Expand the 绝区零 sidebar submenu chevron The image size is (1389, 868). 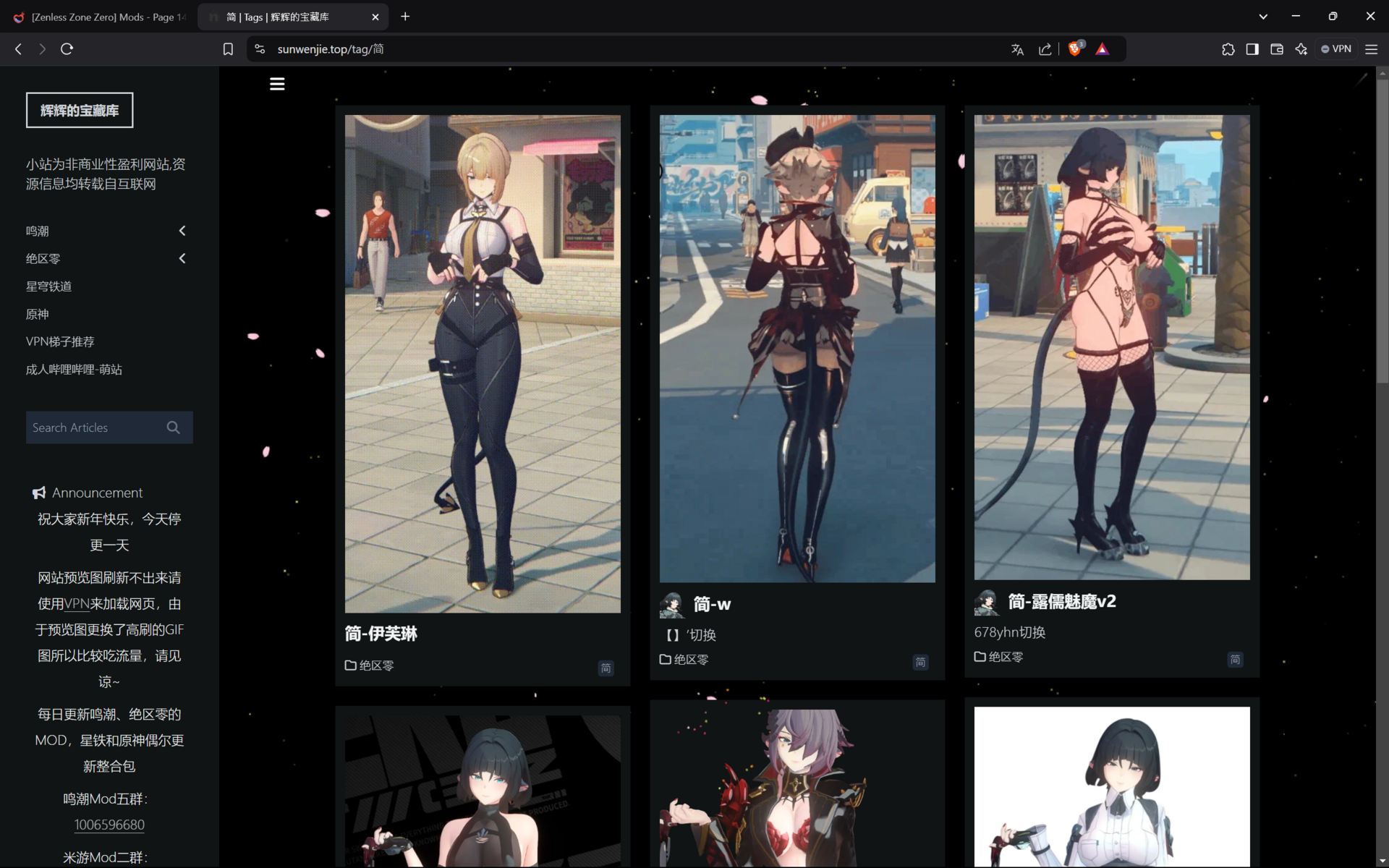[x=182, y=258]
